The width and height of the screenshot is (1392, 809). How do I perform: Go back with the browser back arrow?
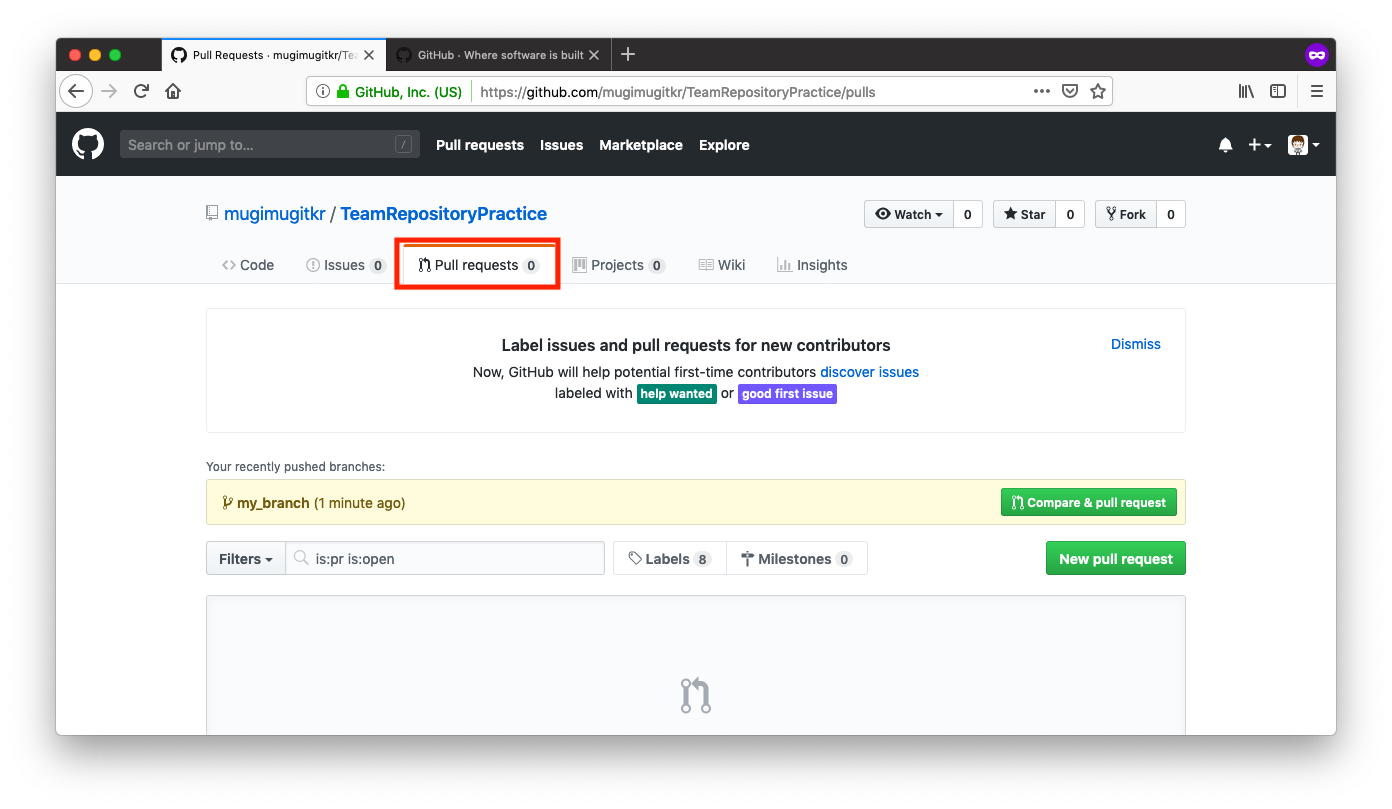click(x=76, y=91)
